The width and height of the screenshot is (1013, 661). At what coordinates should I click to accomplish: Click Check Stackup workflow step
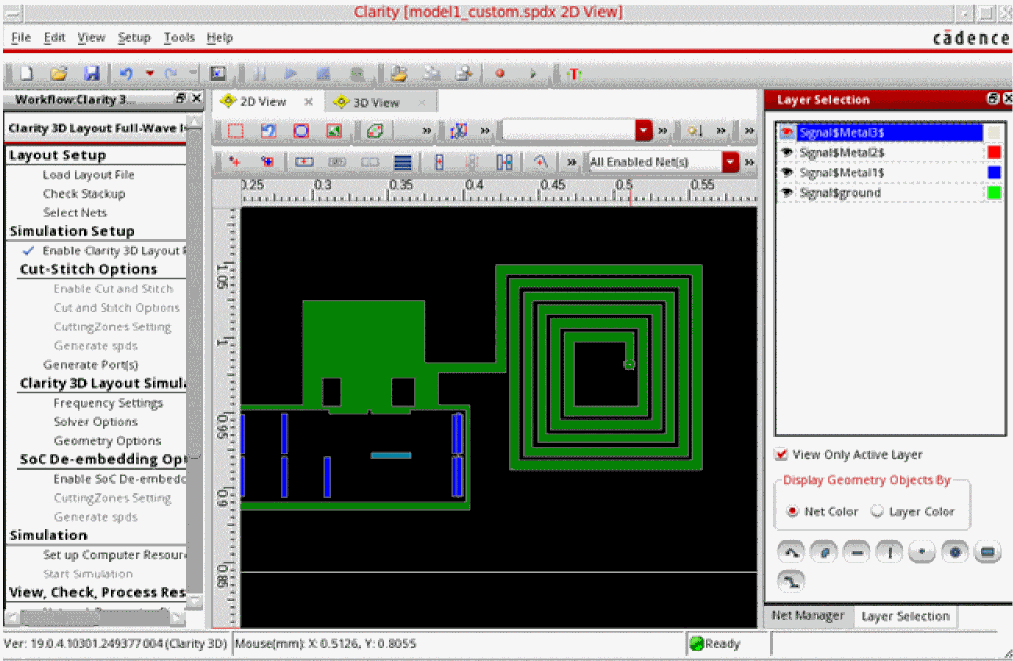[x=84, y=194]
